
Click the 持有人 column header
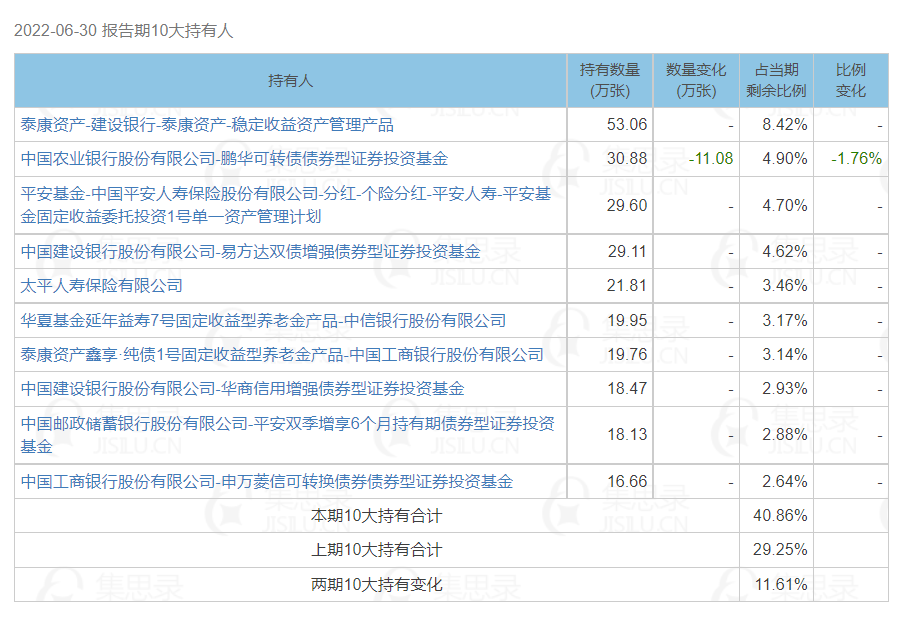pyautogui.click(x=290, y=81)
